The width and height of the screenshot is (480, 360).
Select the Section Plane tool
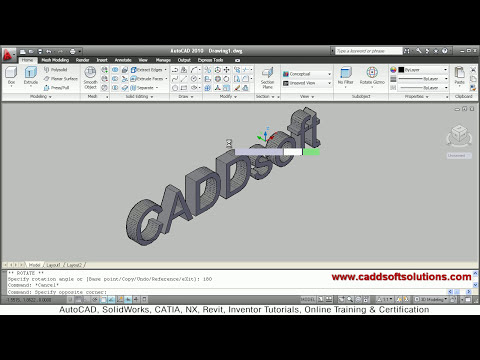click(x=267, y=78)
